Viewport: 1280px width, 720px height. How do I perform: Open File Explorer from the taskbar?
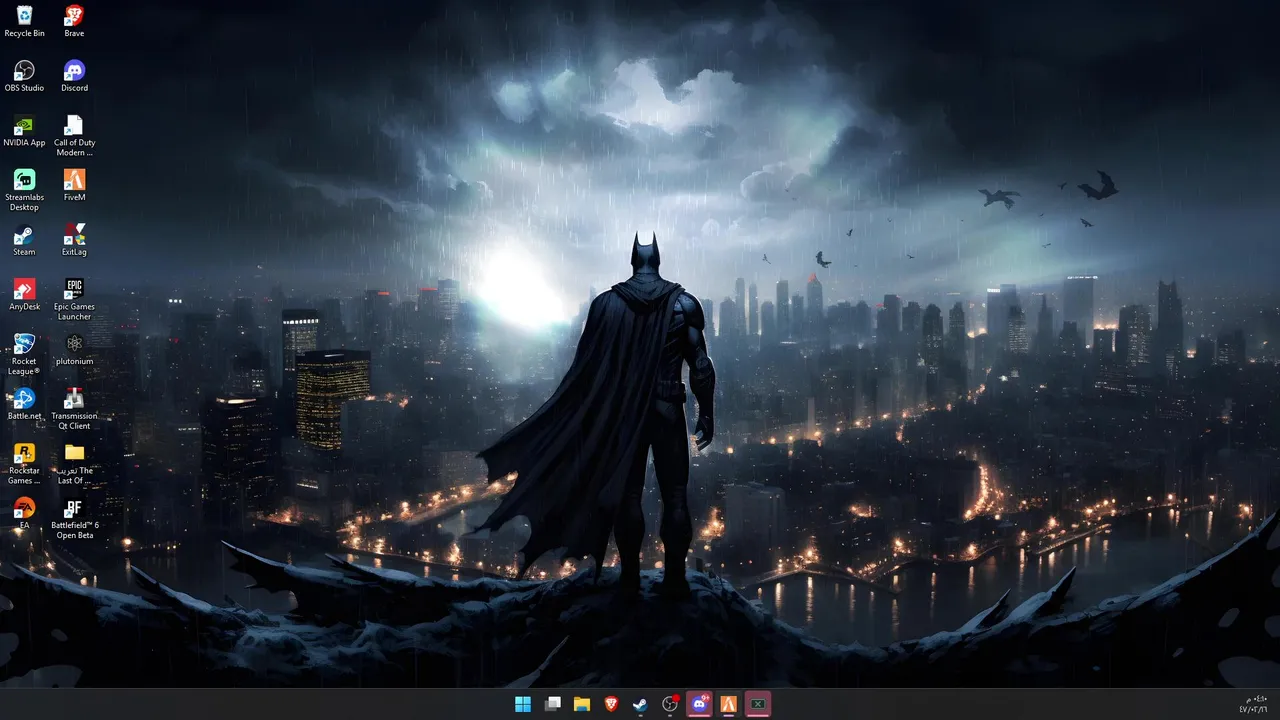(582, 704)
